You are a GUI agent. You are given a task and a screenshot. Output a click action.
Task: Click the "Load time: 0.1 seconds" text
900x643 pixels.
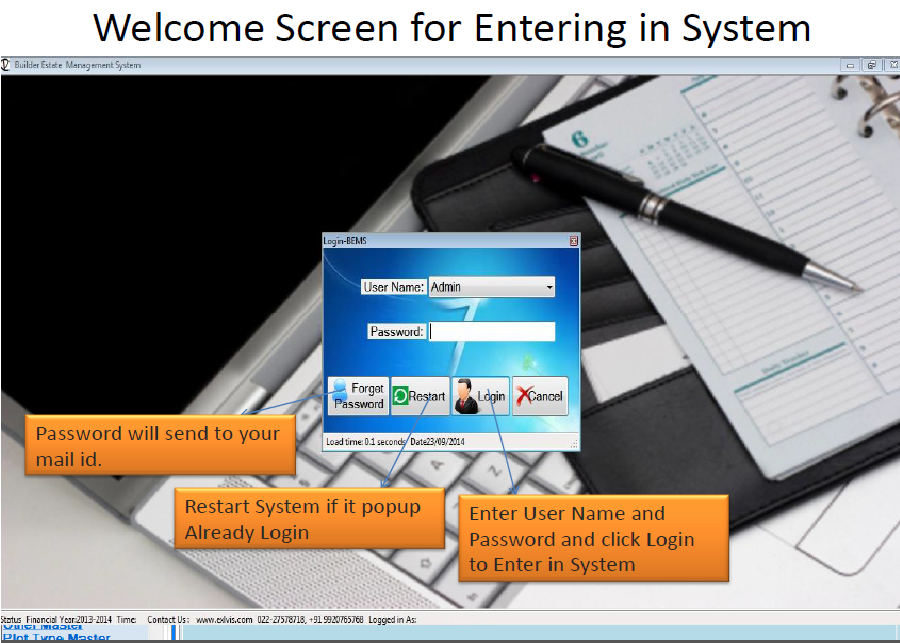[366, 441]
